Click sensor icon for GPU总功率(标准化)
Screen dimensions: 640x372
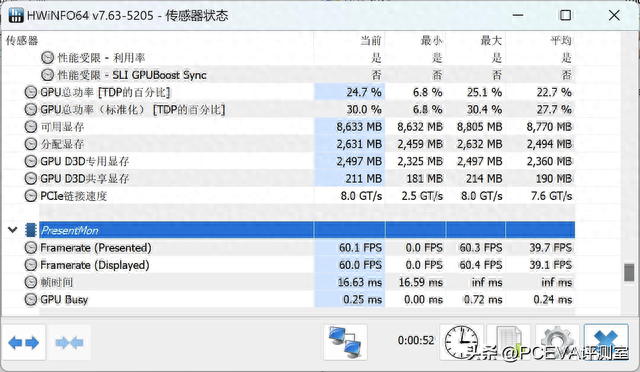pyautogui.click(x=31, y=109)
